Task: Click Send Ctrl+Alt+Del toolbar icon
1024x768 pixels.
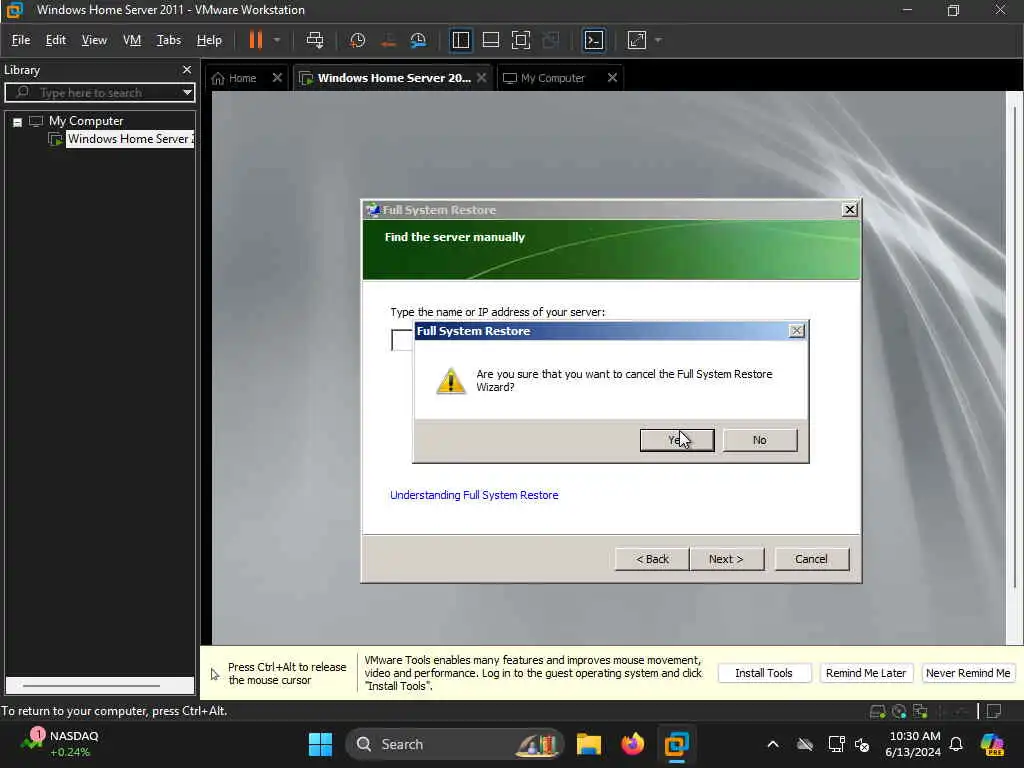Action: pos(315,40)
